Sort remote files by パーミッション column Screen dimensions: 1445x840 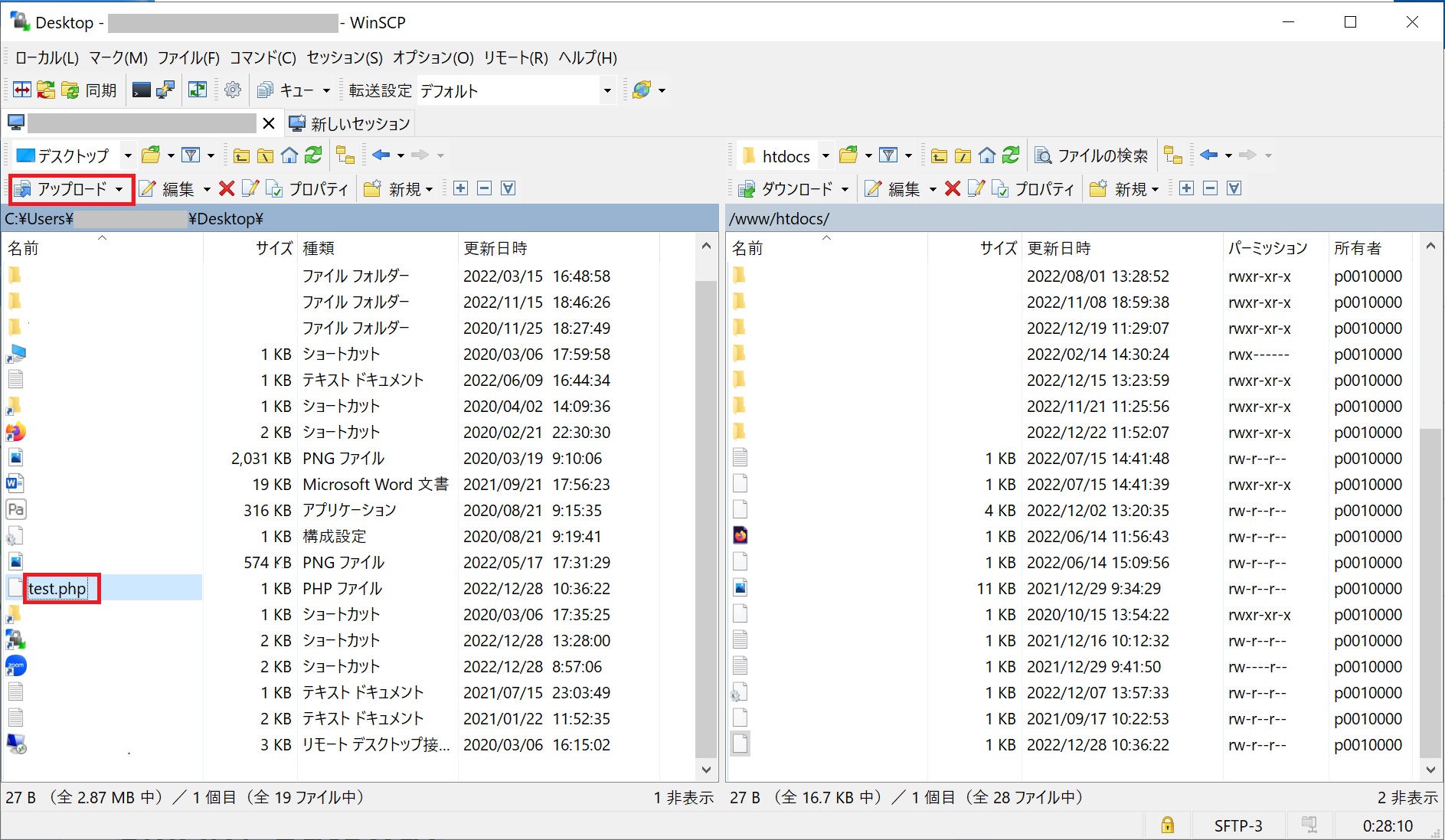(1267, 248)
